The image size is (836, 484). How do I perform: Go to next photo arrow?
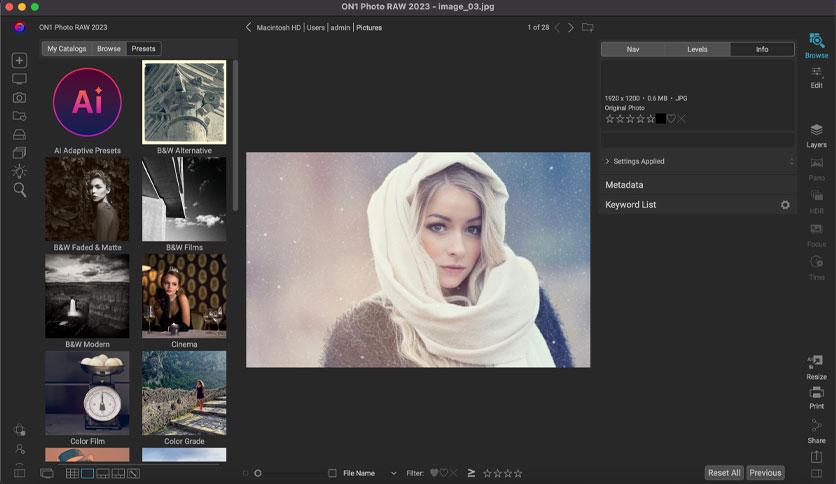[570, 27]
